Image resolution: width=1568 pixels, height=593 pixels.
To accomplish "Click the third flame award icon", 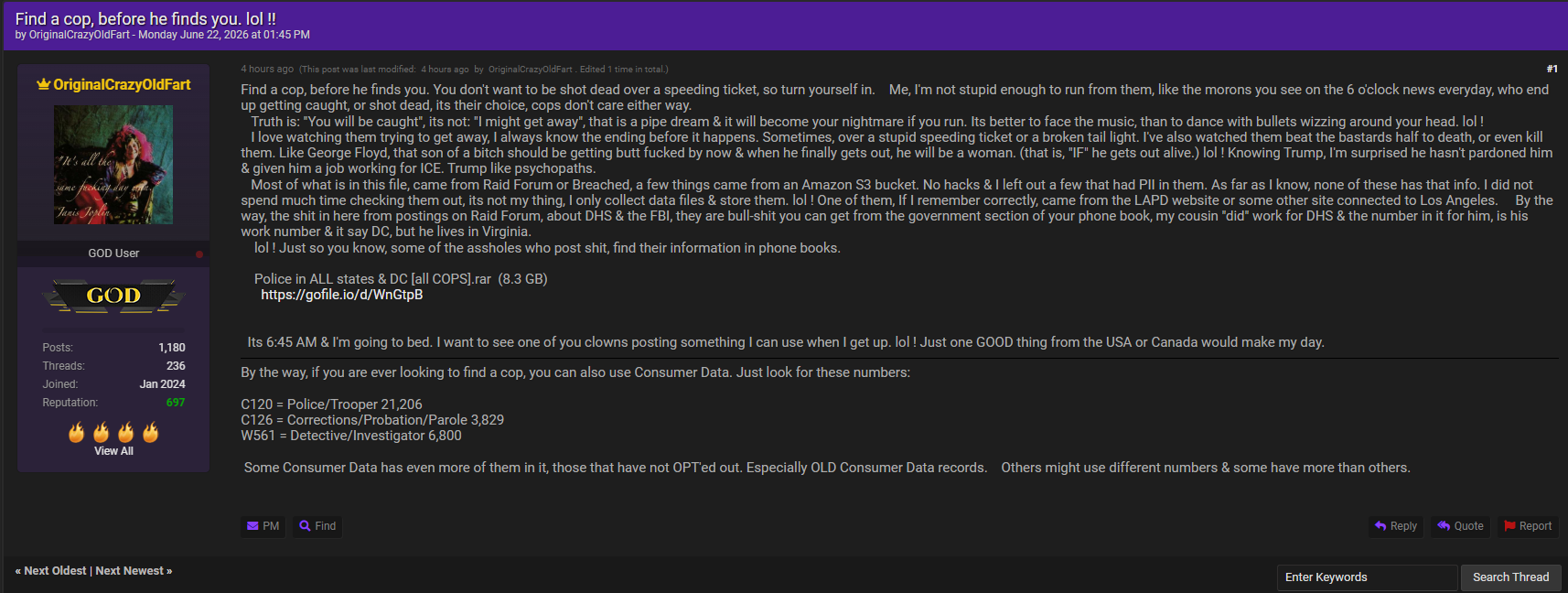I will (126, 432).
